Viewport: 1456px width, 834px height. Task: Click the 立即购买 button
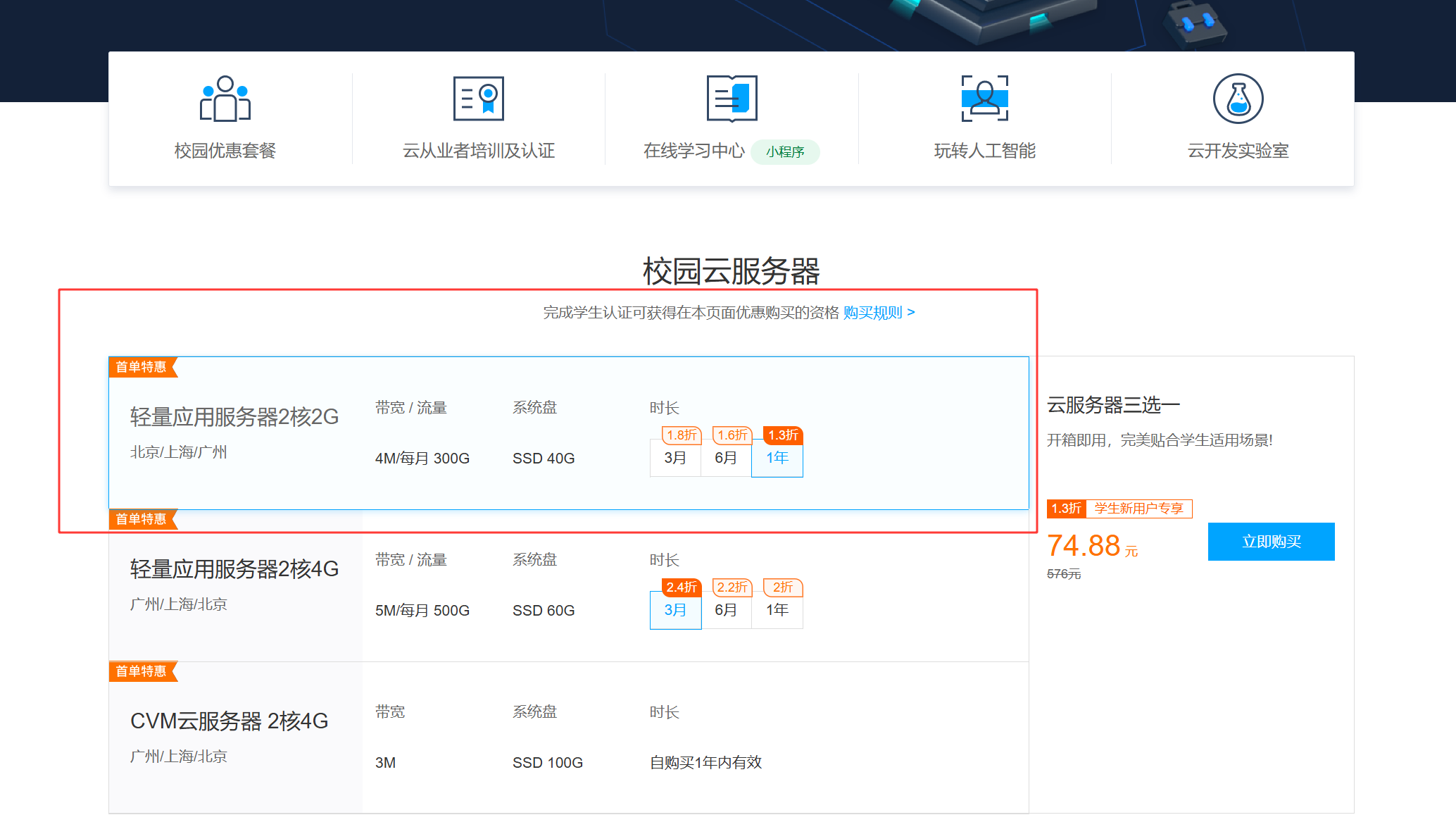(x=1272, y=542)
